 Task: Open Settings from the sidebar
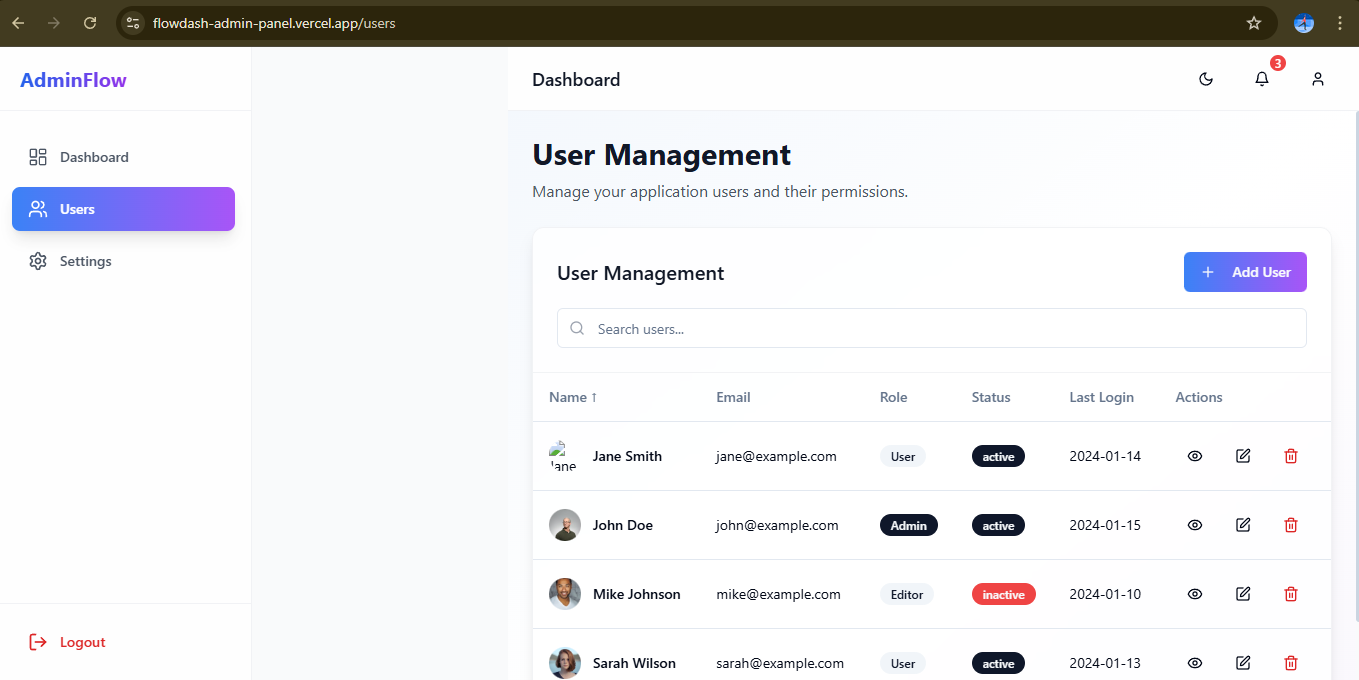pos(85,261)
